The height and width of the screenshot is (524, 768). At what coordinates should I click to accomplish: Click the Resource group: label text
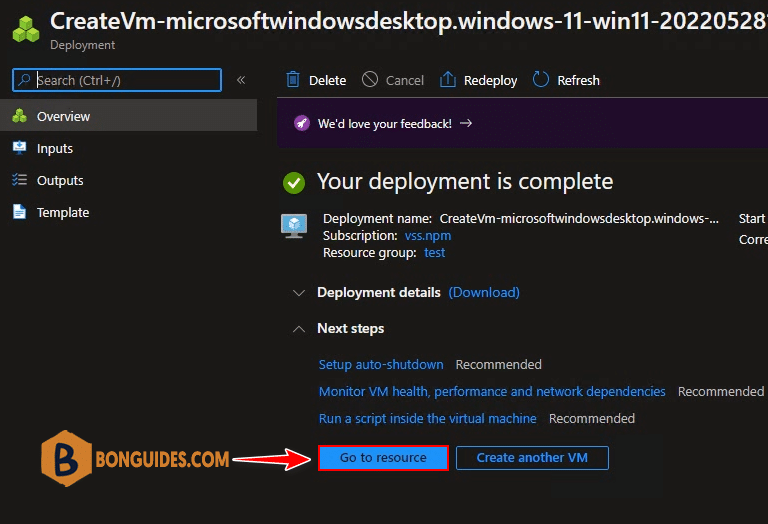coord(370,253)
